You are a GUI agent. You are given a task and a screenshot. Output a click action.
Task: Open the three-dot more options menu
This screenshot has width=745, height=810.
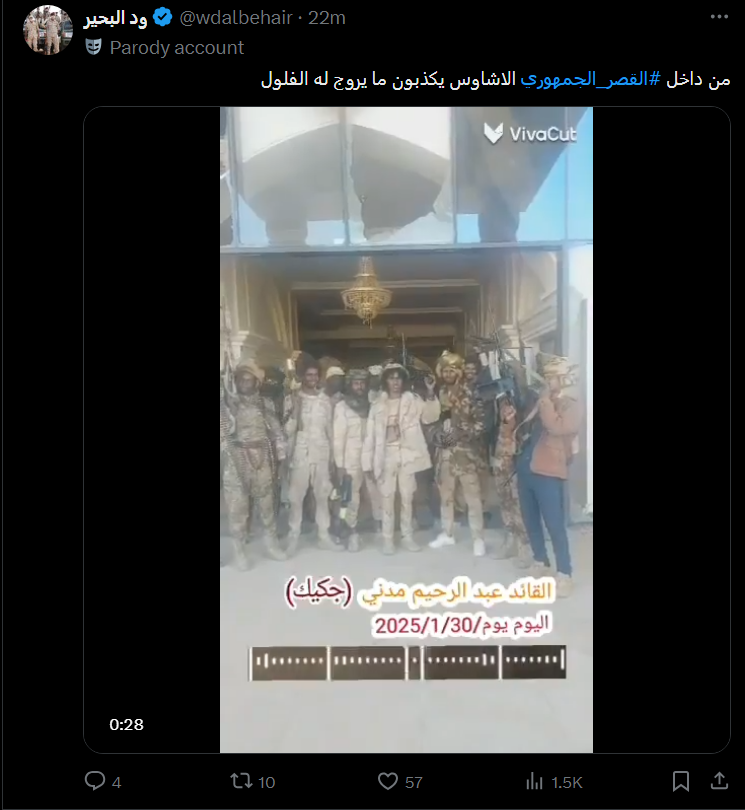pos(719,17)
